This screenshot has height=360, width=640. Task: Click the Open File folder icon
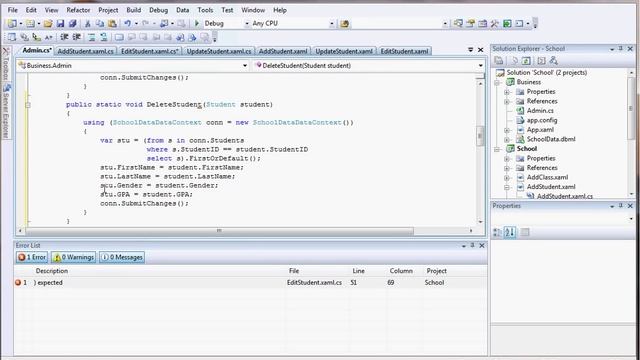coord(48,24)
